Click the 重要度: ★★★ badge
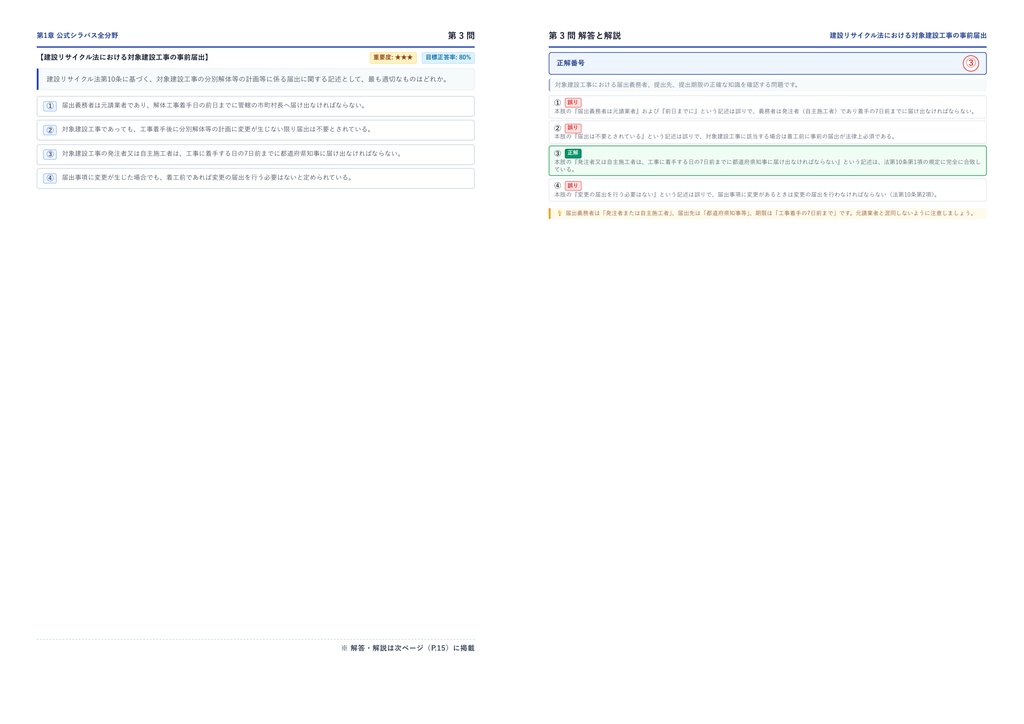 click(393, 57)
